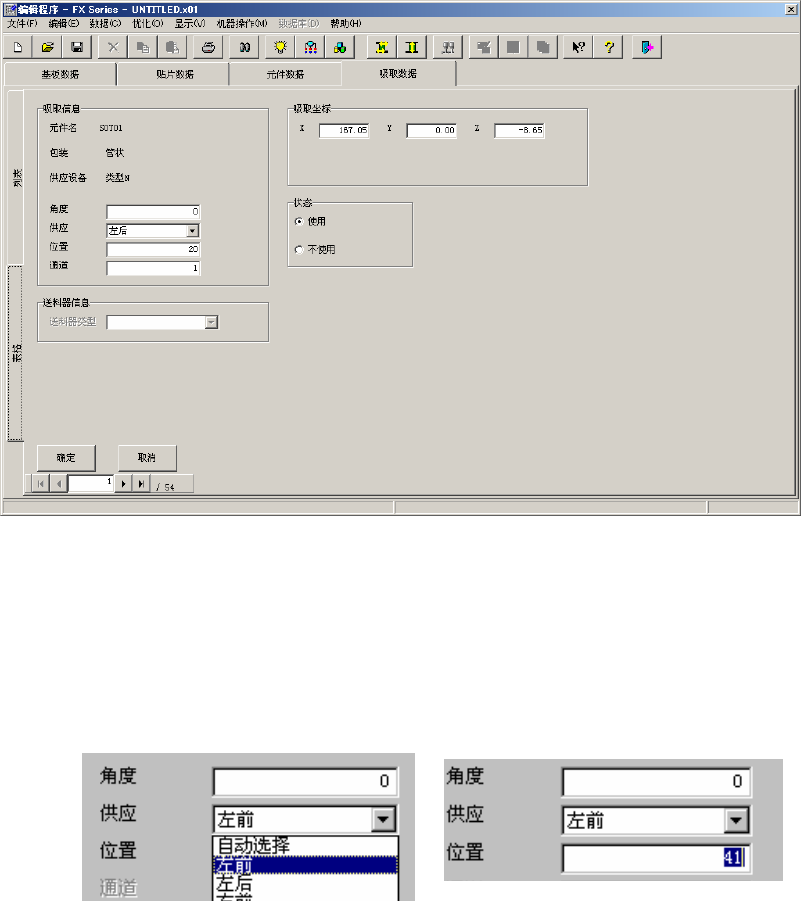Switch to the 贴片数据 tab
Viewport: 801px width, 901px height.
[x=175, y=74]
